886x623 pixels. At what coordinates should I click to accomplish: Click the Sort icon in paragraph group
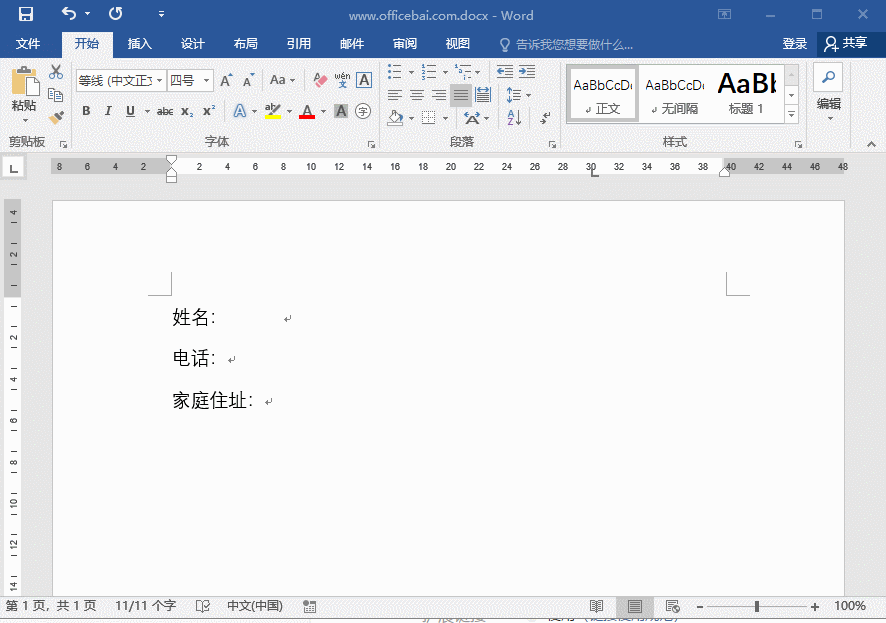(x=514, y=117)
